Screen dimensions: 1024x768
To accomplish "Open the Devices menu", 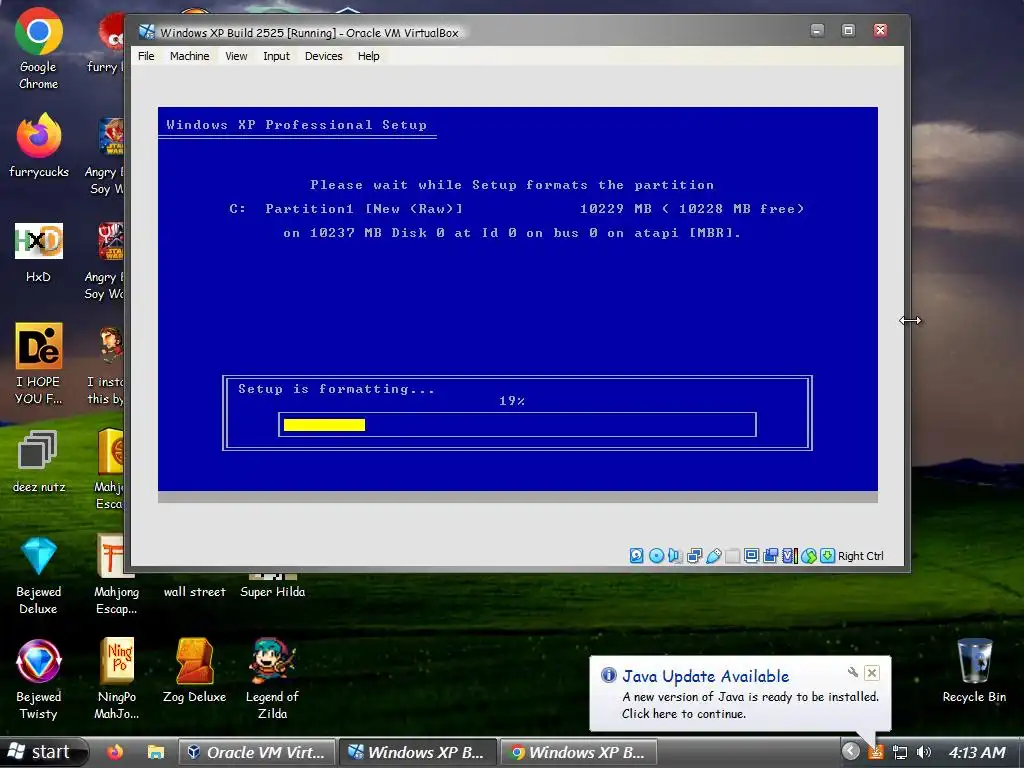I will [x=323, y=56].
